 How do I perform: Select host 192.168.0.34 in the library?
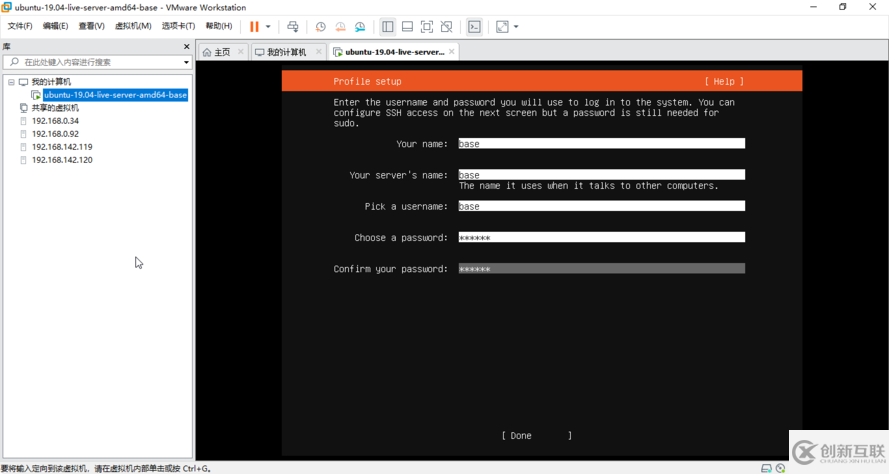(x=55, y=121)
